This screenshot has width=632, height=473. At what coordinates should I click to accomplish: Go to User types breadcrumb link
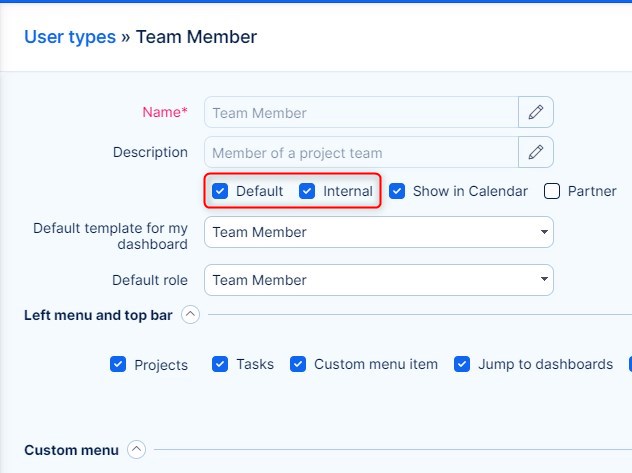[70, 37]
